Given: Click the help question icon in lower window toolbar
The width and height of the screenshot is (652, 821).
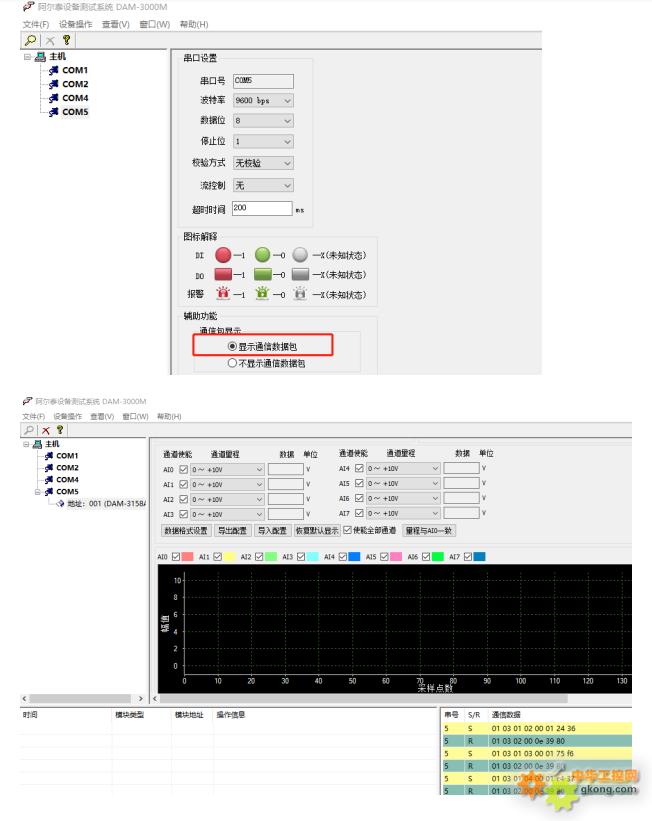Looking at the screenshot, I should point(60,430).
